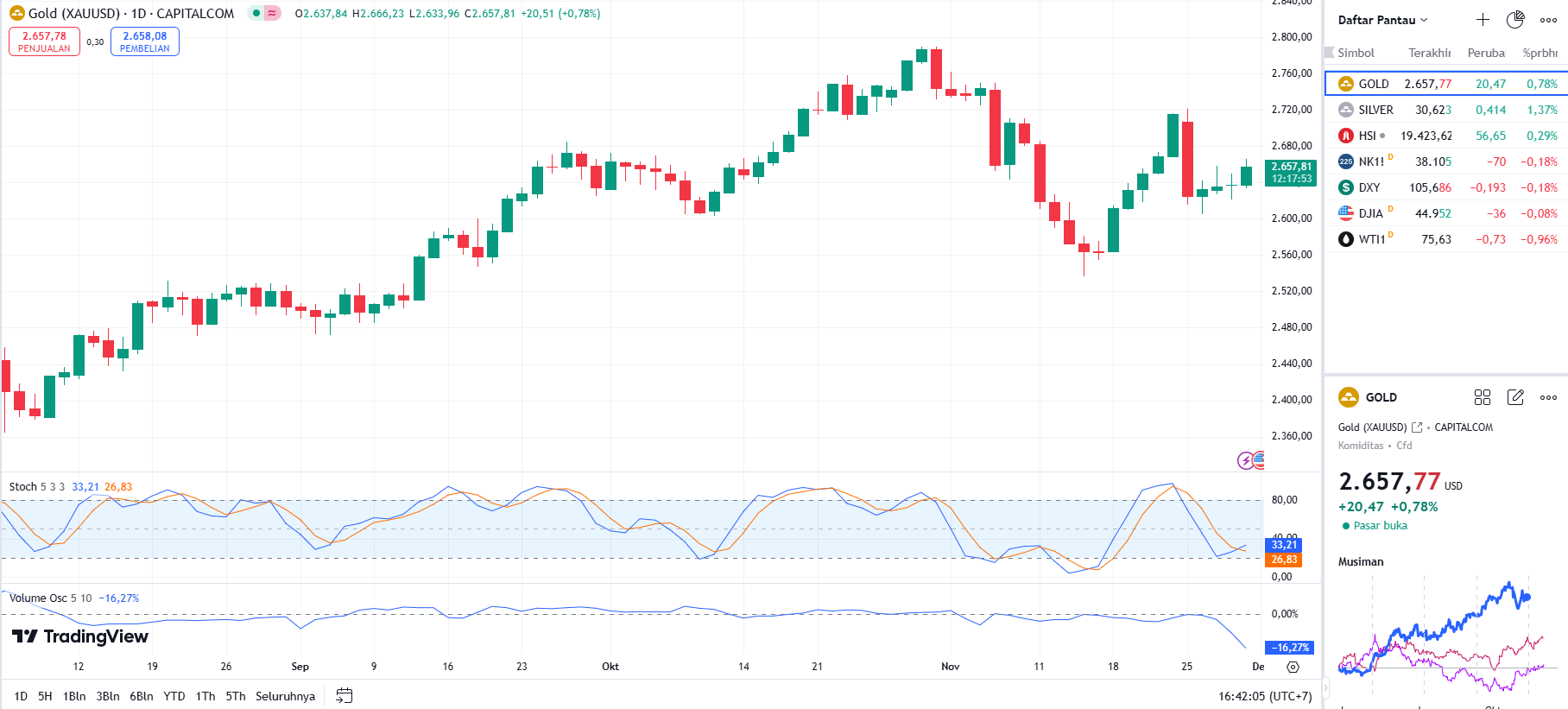1568x709 pixels.
Task: Click the orange Stoch value label 26,83
Action: click(1284, 560)
